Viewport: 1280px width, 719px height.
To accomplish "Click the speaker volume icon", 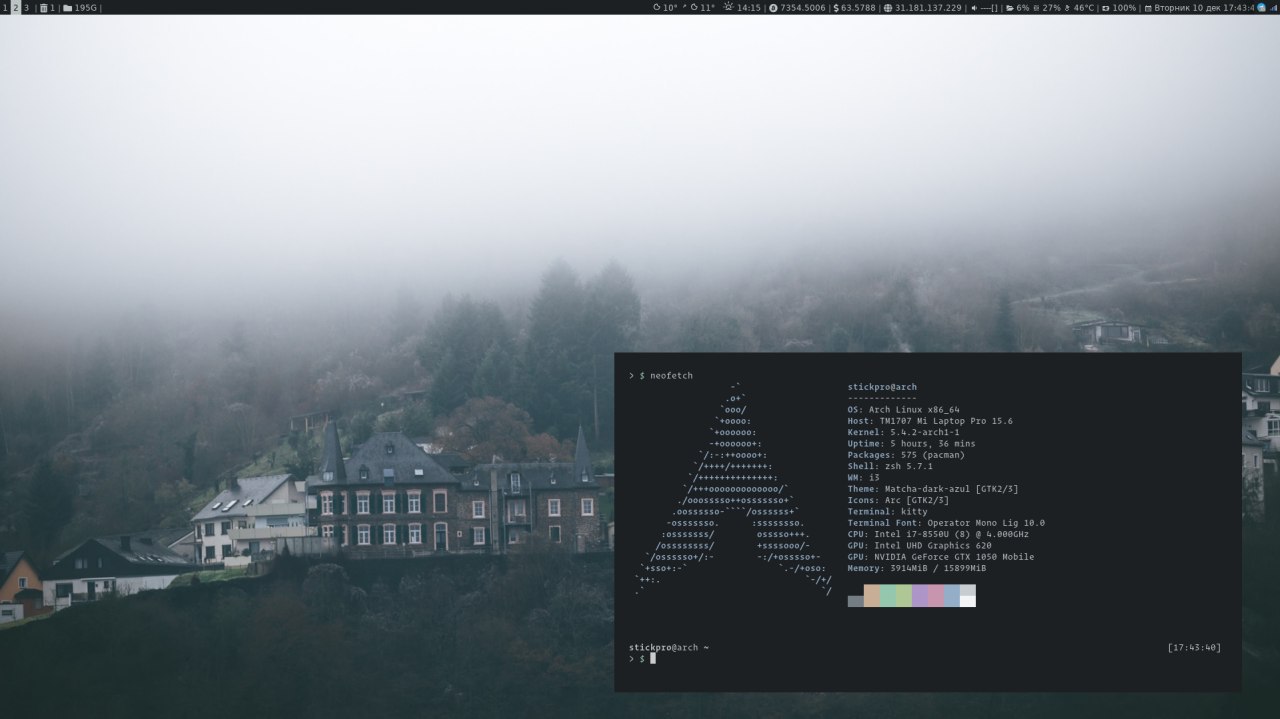I will [974, 7].
